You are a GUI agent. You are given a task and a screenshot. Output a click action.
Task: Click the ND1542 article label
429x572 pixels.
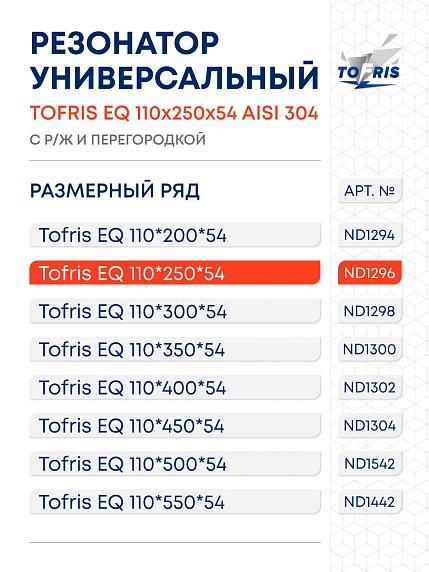370,463
